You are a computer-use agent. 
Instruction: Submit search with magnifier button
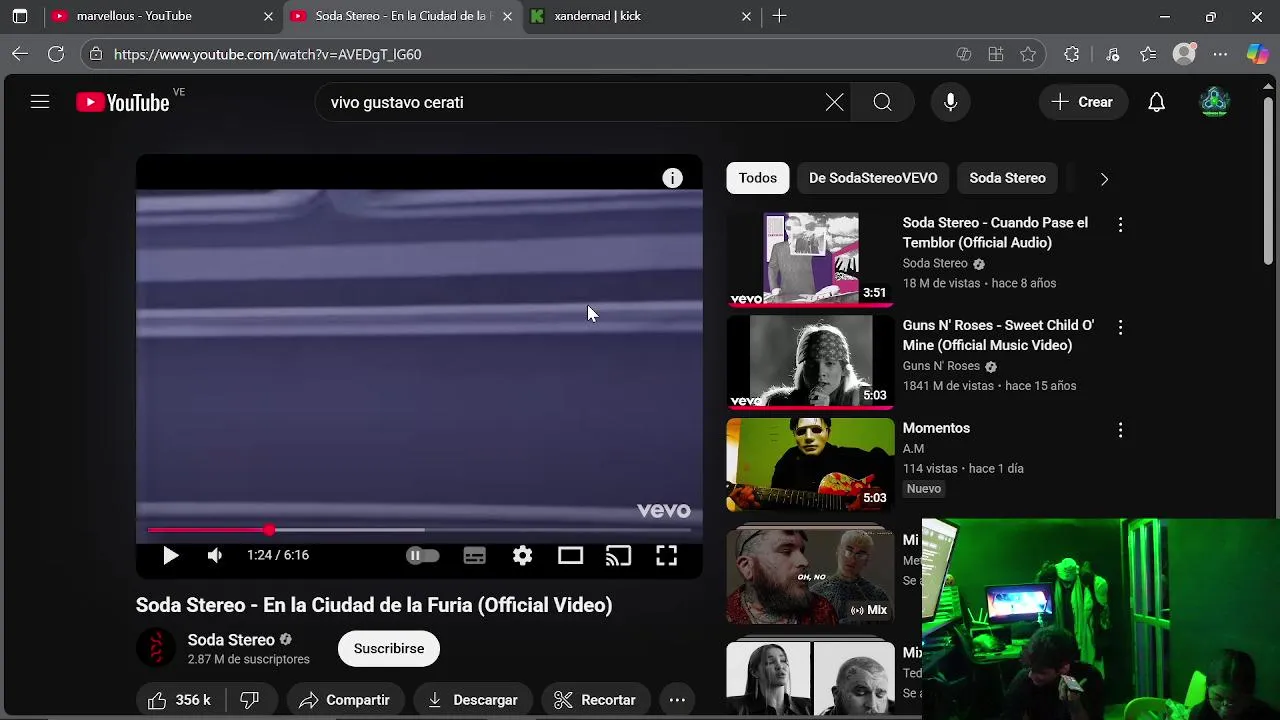[882, 102]
